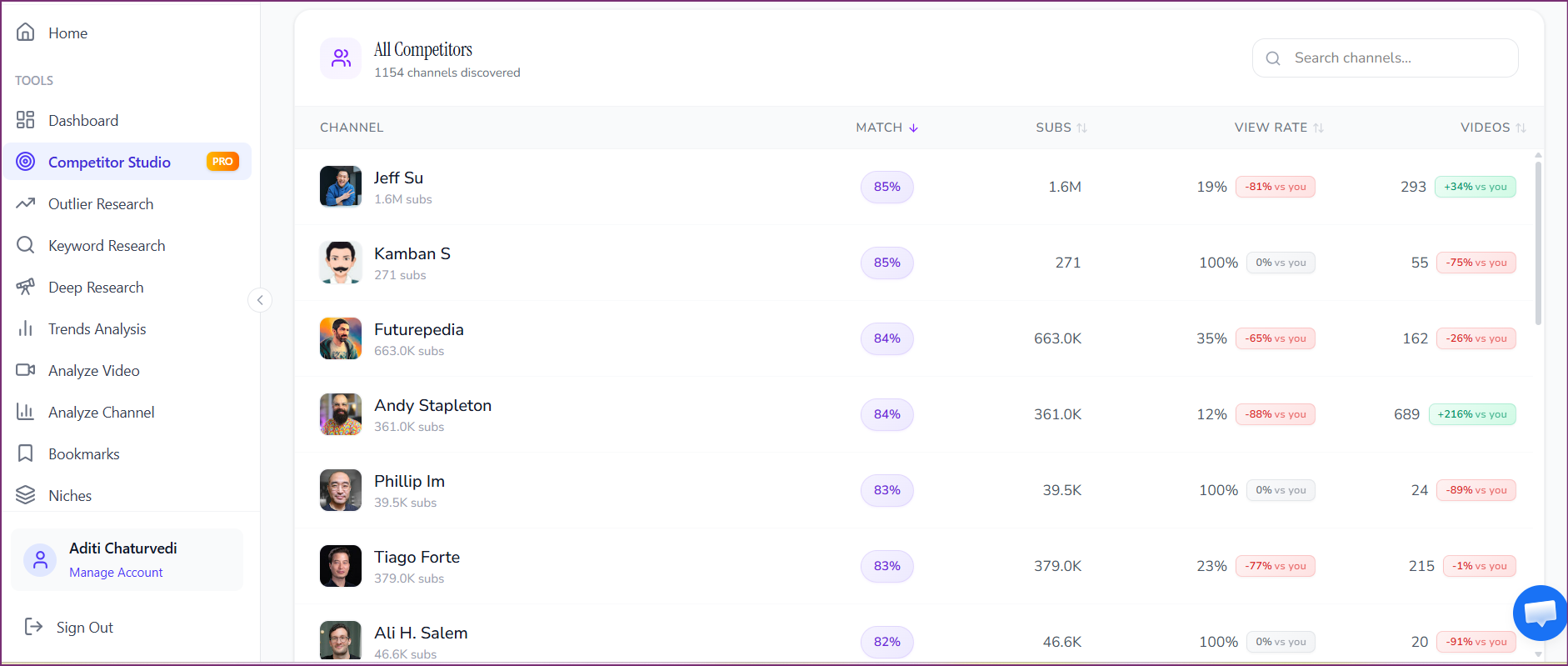The width and height of the screenshot is (1568, 666).
Task: Open Manage Account for Aditi Chaturvedi
Action: pyautogui.click(x=116, y=573)
